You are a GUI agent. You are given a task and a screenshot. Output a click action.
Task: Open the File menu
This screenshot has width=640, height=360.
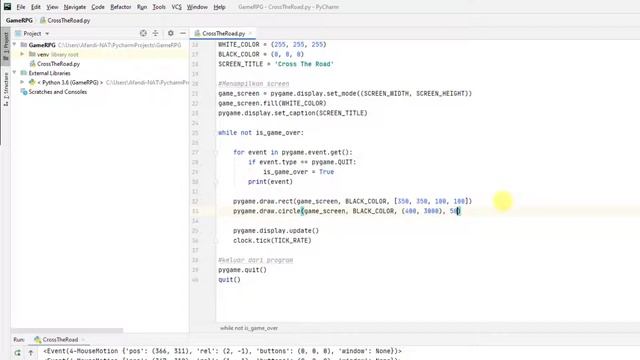20,7
